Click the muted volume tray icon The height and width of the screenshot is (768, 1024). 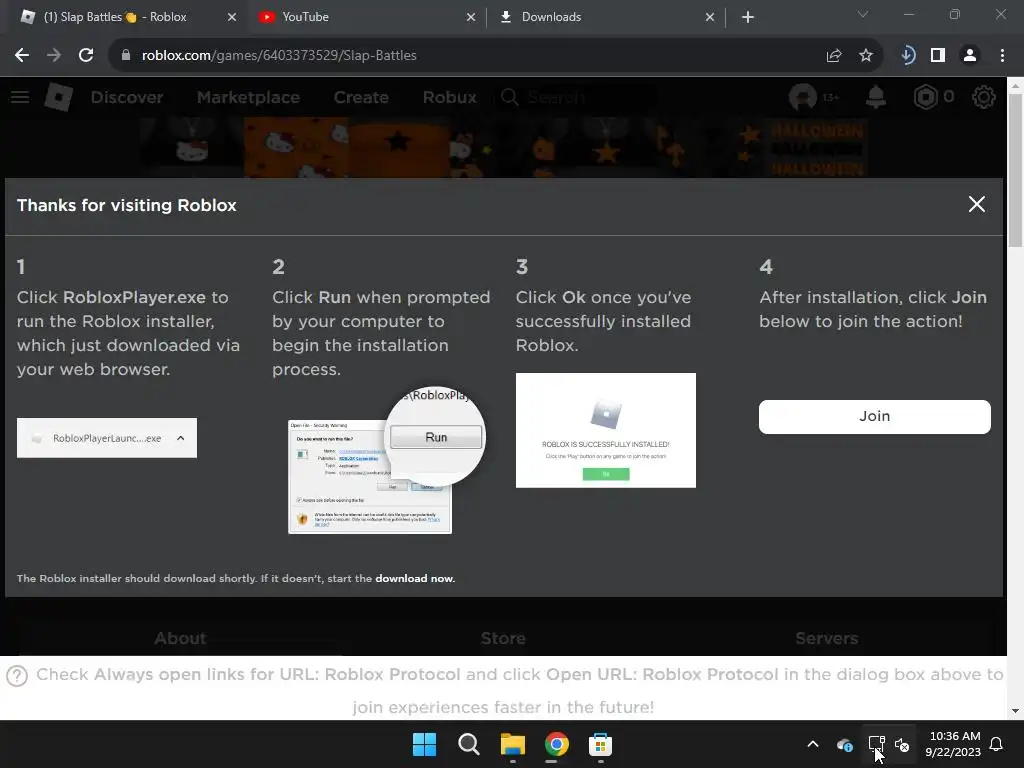coord(902,744)
